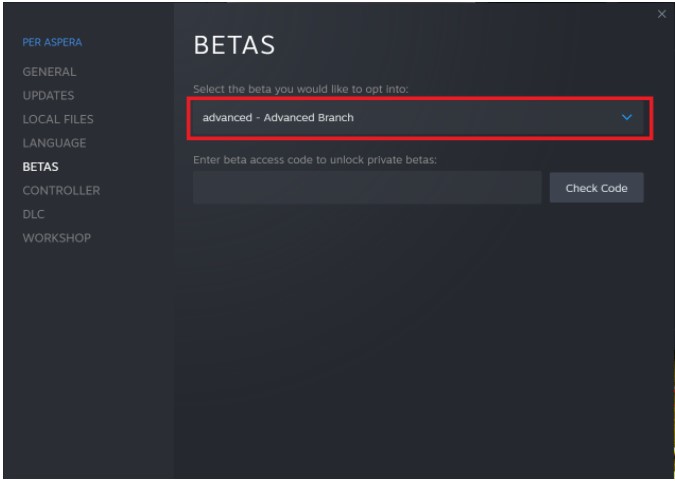Image resolution: width=675 pixels, height=481 pixels.
Task: Click the 'Advanced Branch' text in dropdown
Action: pos(308,118)
